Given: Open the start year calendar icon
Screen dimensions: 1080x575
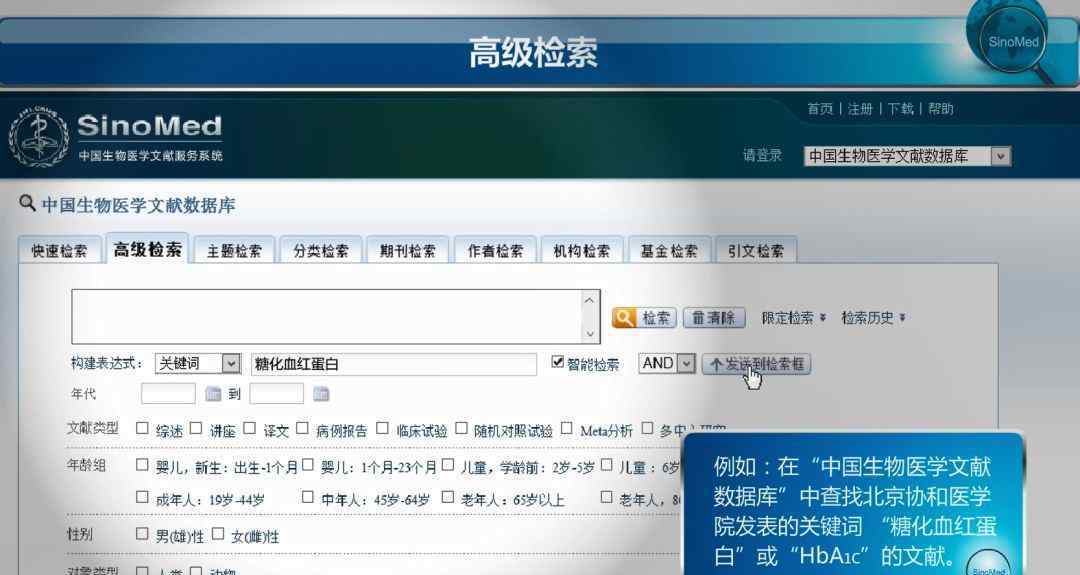Looking at the screenshot, I should pos(213,394).
